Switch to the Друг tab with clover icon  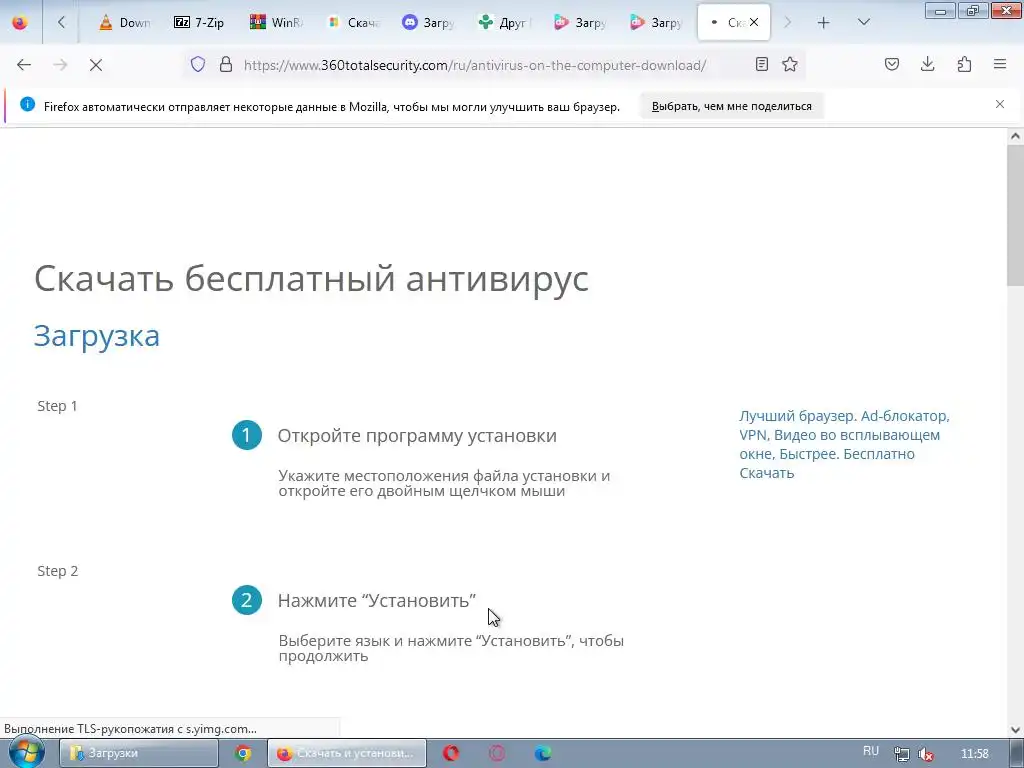pos(504,22)
